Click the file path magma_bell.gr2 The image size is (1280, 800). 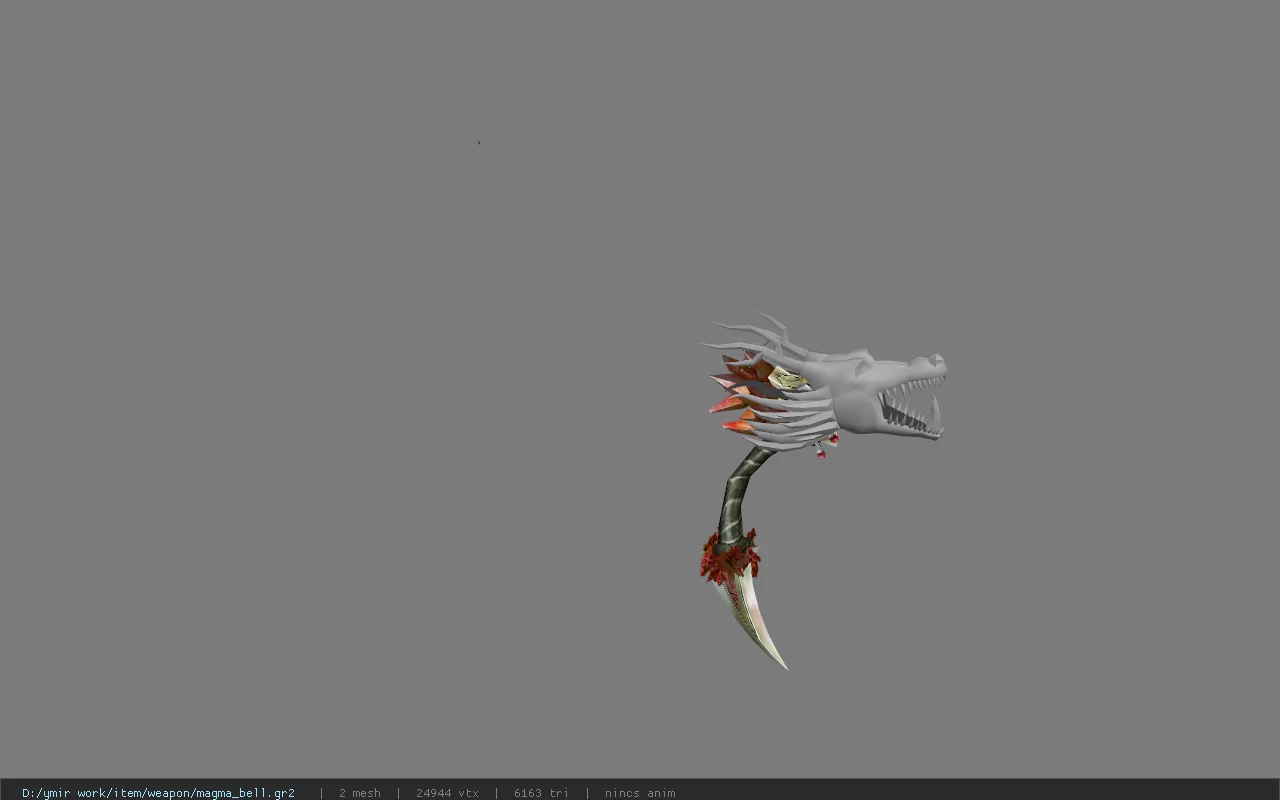coord(158,793)
